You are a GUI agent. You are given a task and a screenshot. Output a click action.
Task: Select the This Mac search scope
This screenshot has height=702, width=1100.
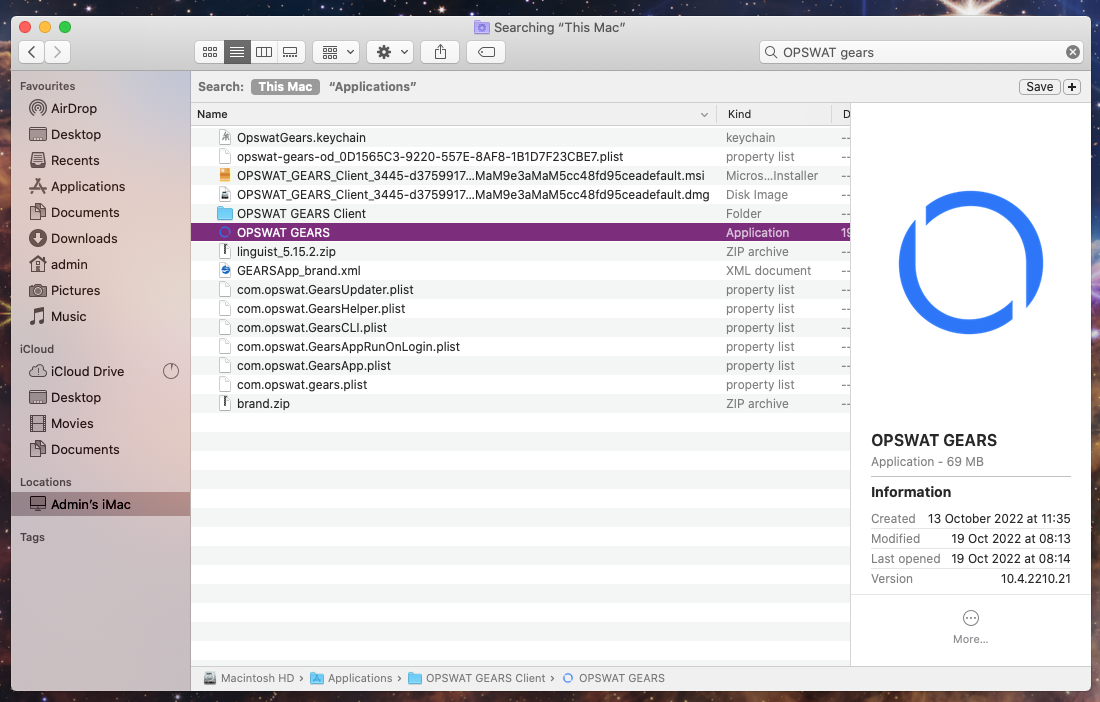(286, 86)
